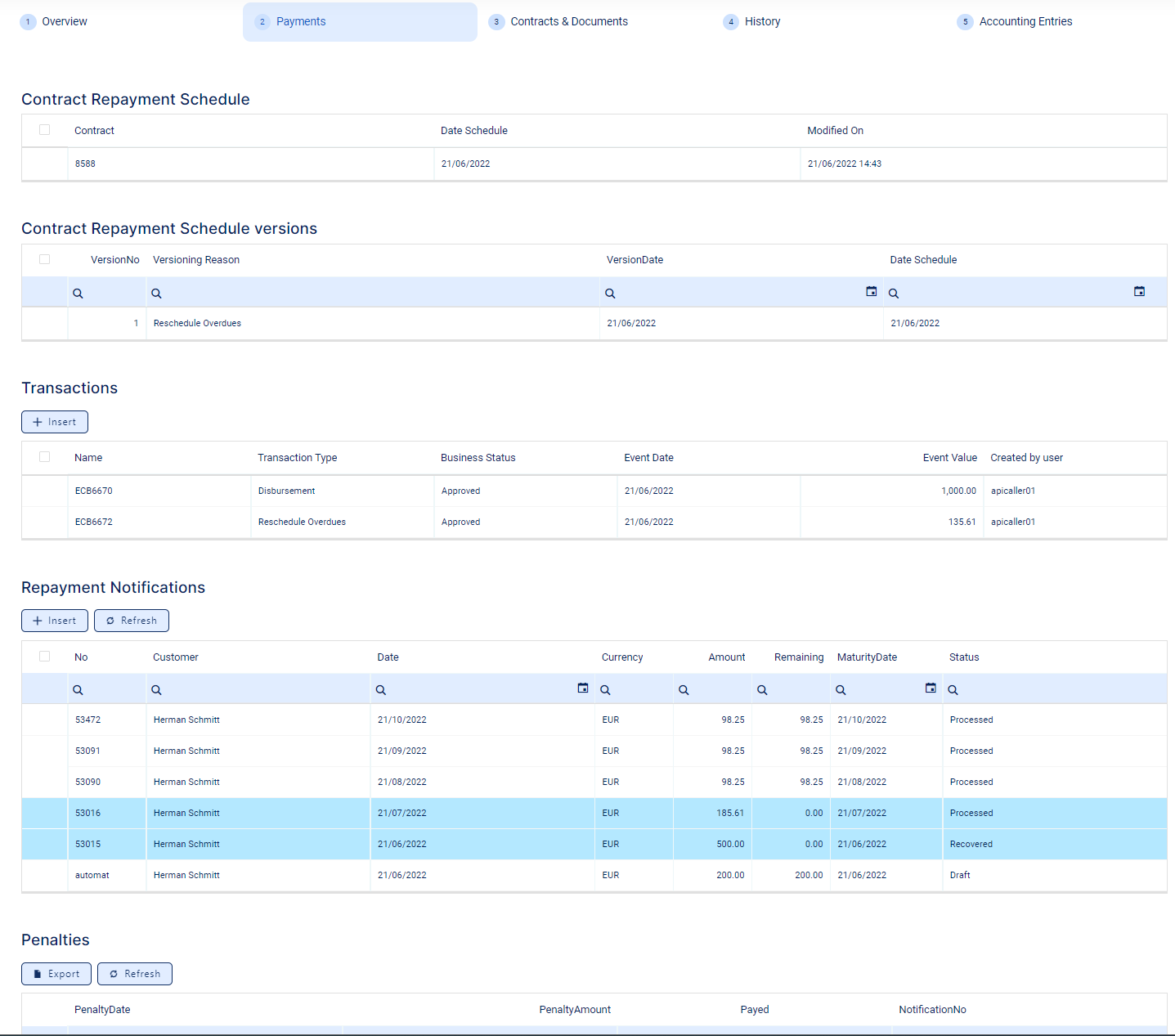Click the VersionNo filter search icon
Image resolution: width=1175 pixels, height=1036 pixels.
[x=78, y=294]
